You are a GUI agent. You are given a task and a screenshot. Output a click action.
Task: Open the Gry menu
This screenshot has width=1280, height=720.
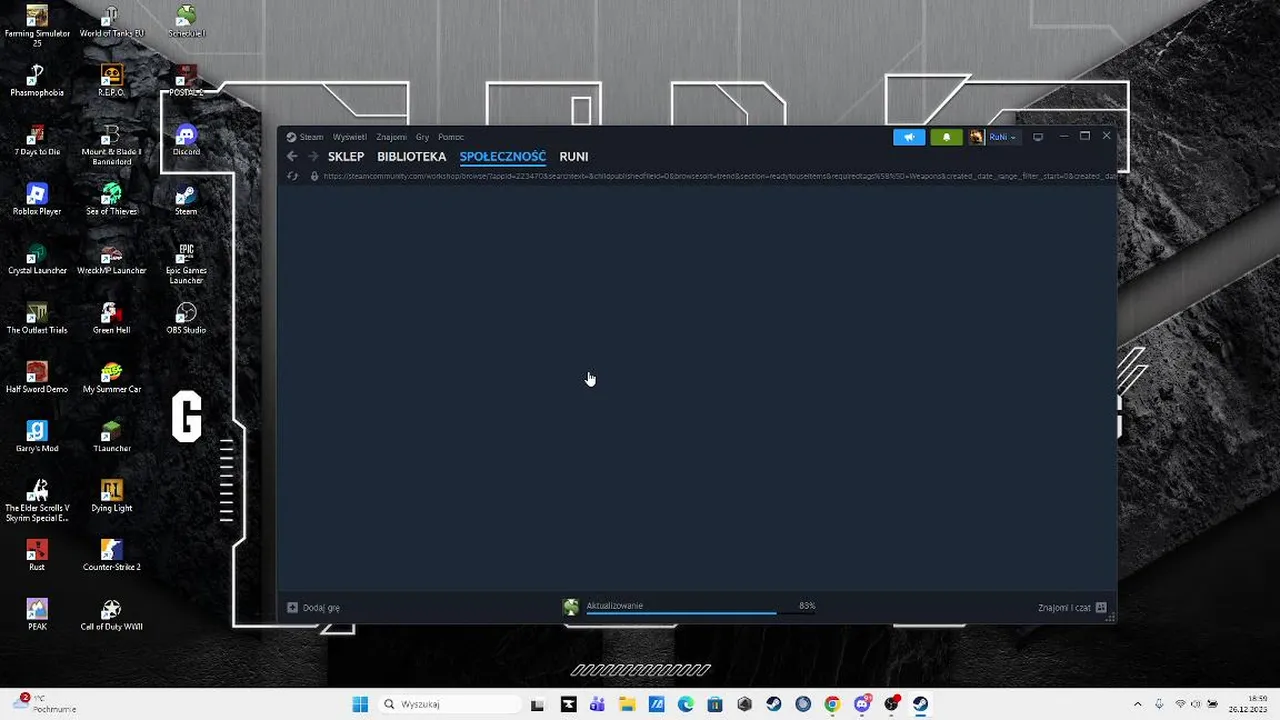click(422, 137)
